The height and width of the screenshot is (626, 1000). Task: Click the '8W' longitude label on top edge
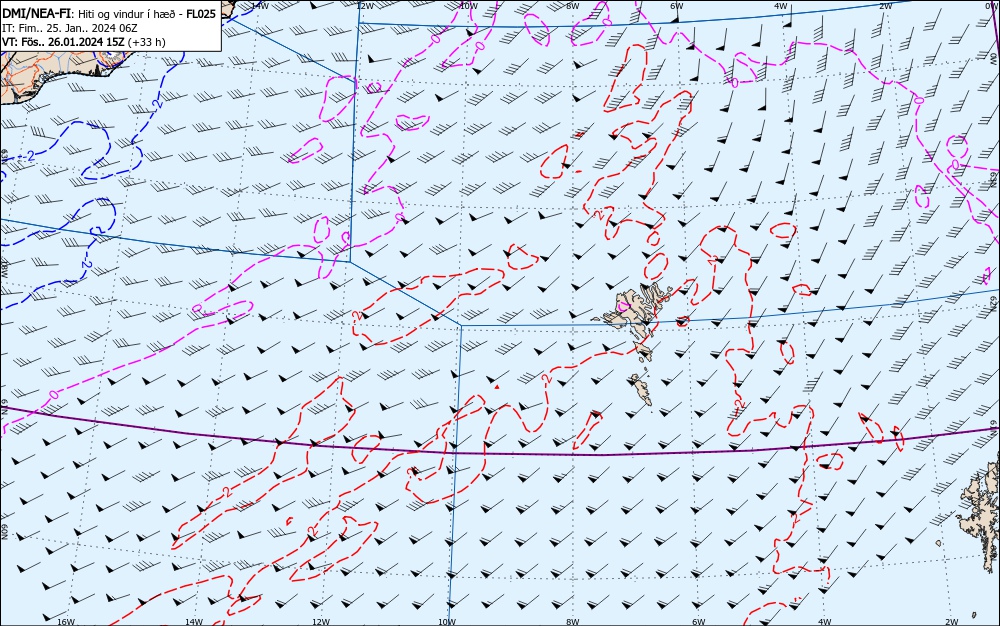tap(573, 6)
